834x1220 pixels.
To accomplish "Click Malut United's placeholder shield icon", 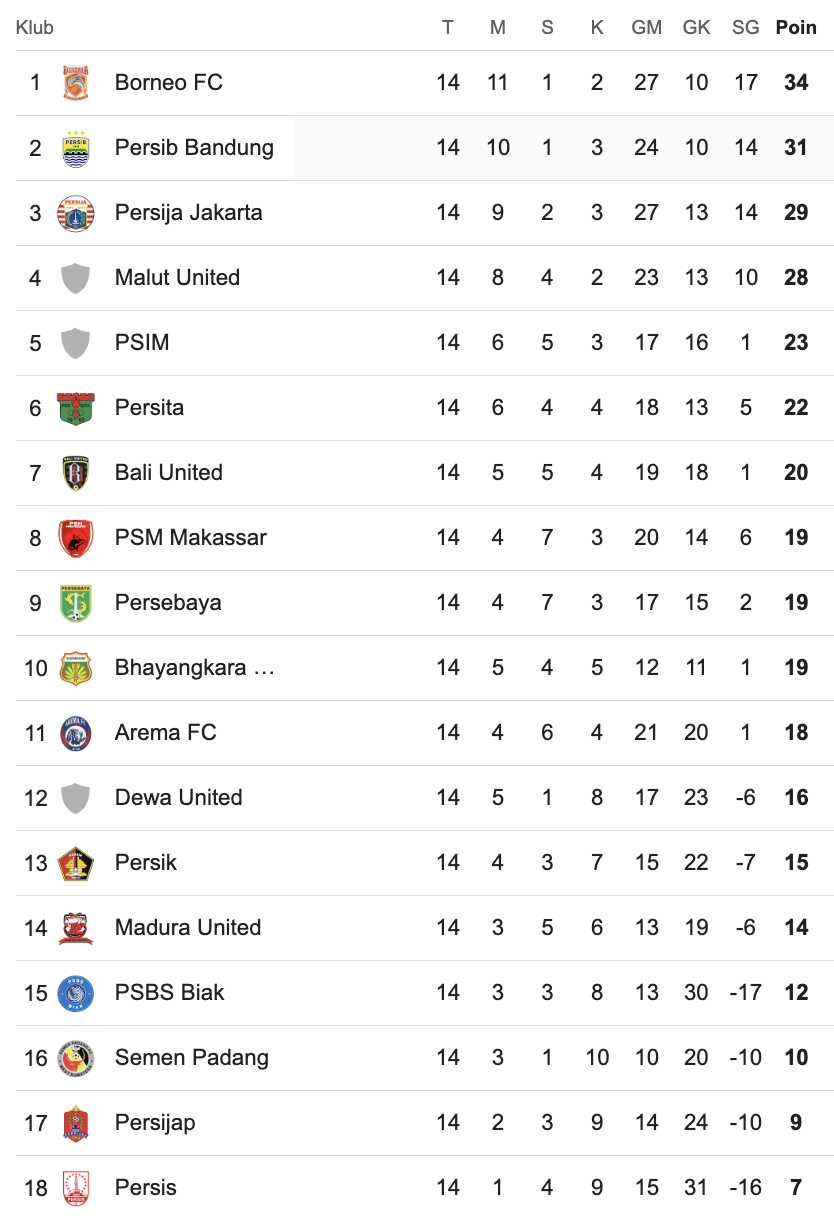I will (75, 278).
